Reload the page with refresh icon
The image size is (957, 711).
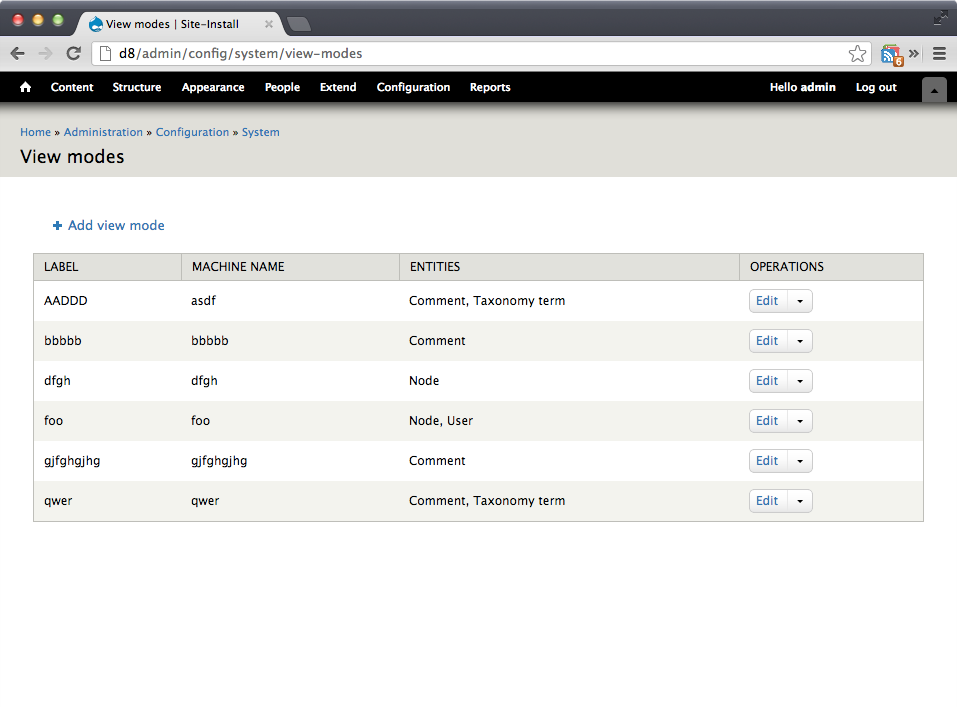pyautogui.click(x=73, y=54)
